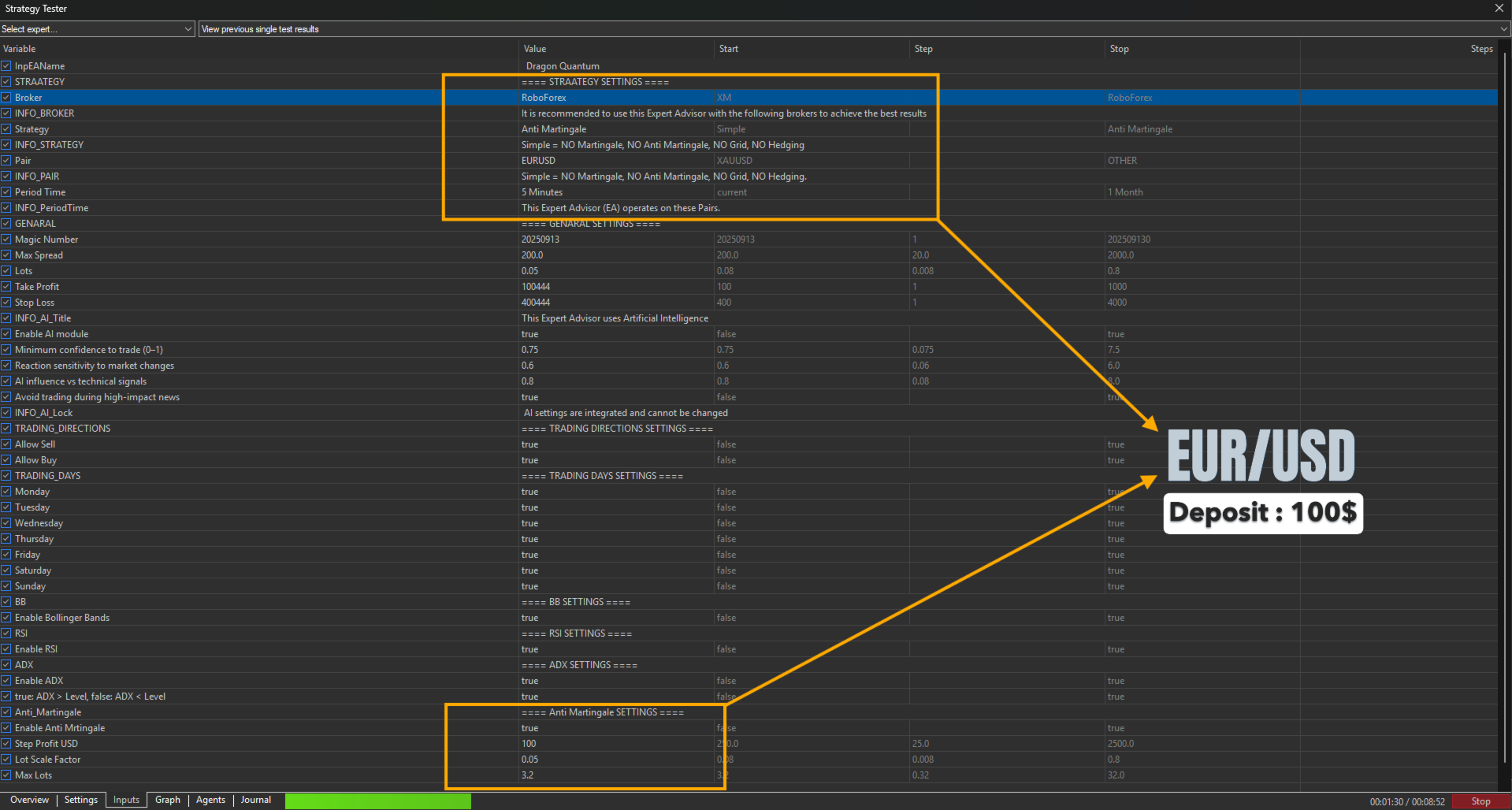This screenshot has height=810, width=1512.
Task: Toggle the Magic Number checkbox
Action: (x=6, y=240)
